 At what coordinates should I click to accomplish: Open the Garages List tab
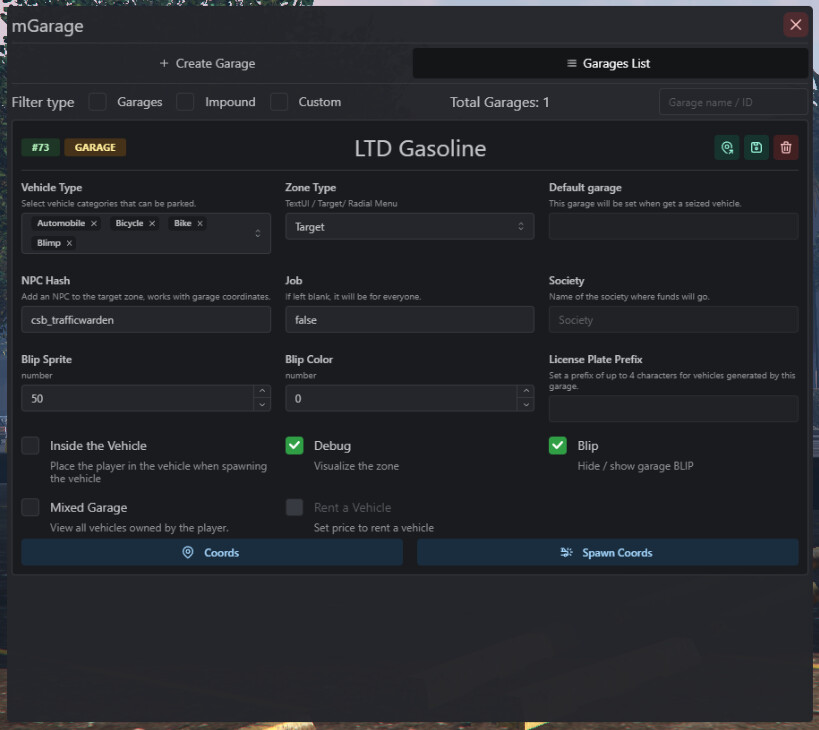[609, 63]
